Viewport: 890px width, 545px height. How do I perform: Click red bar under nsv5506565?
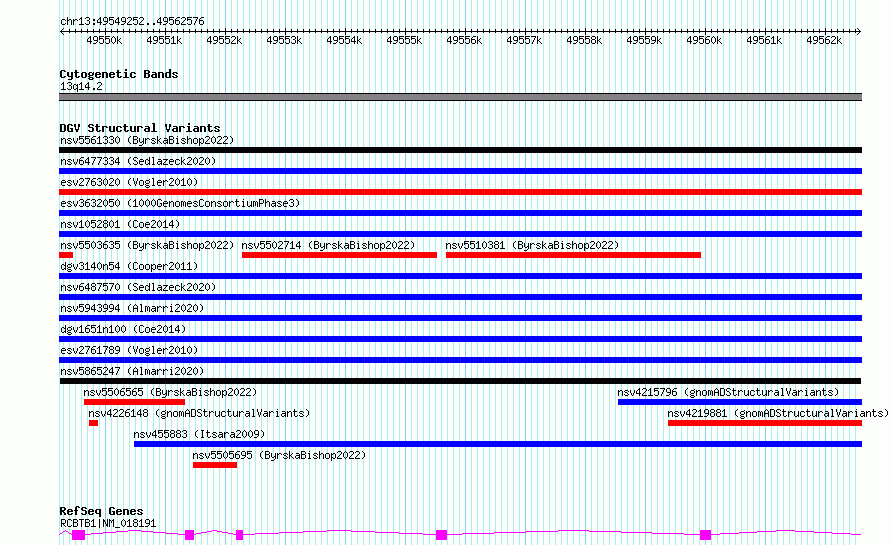[x=135, y=402]
